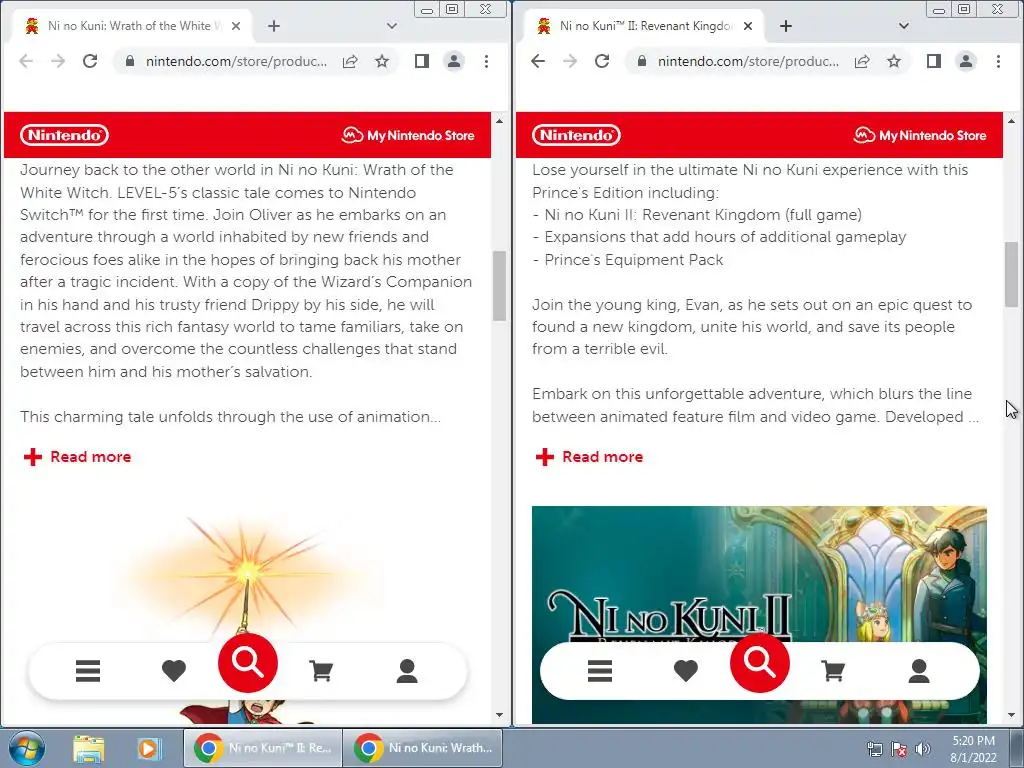
Task: Reload page in left Chrome window
Action: [90, 61]
